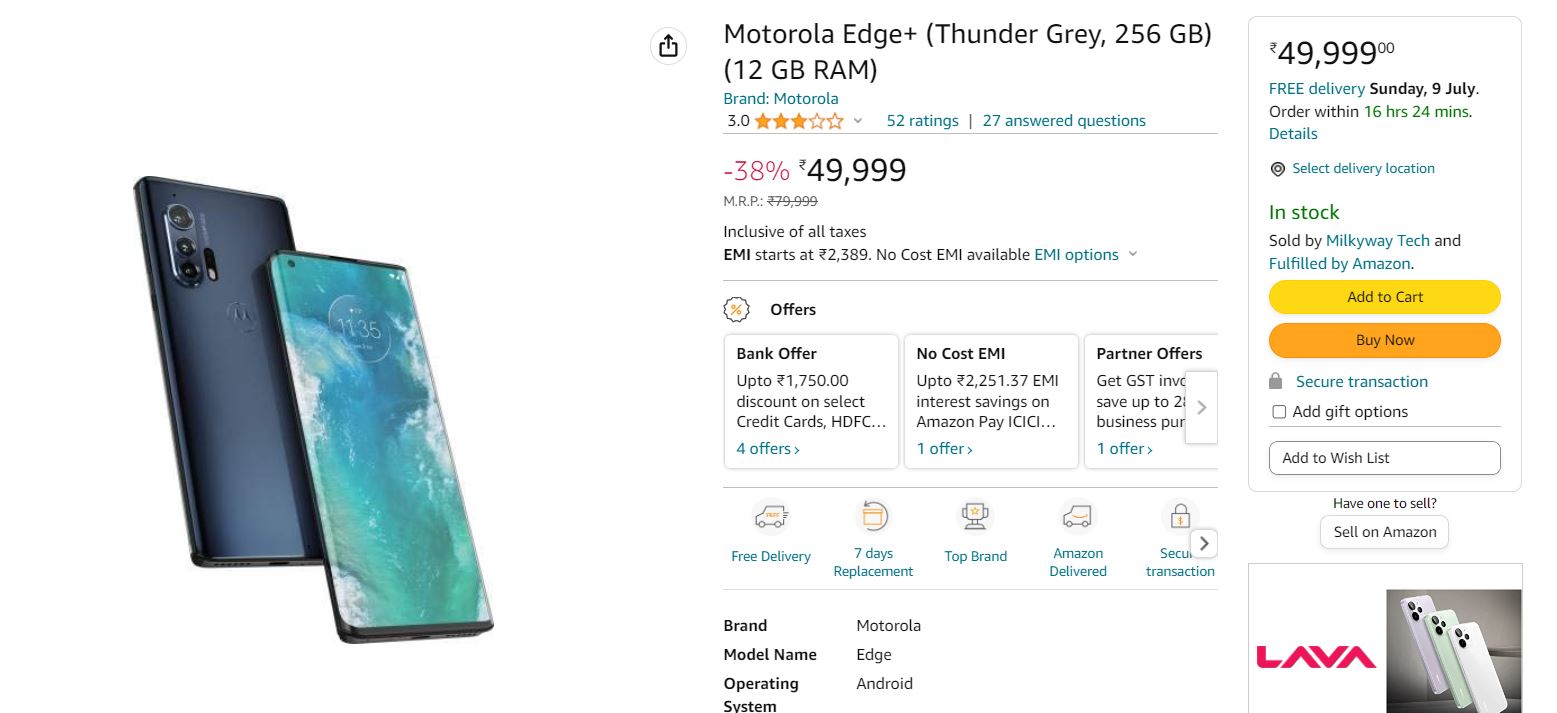
Task: Click the delivery location pin icon
Action: (1277, 169)
